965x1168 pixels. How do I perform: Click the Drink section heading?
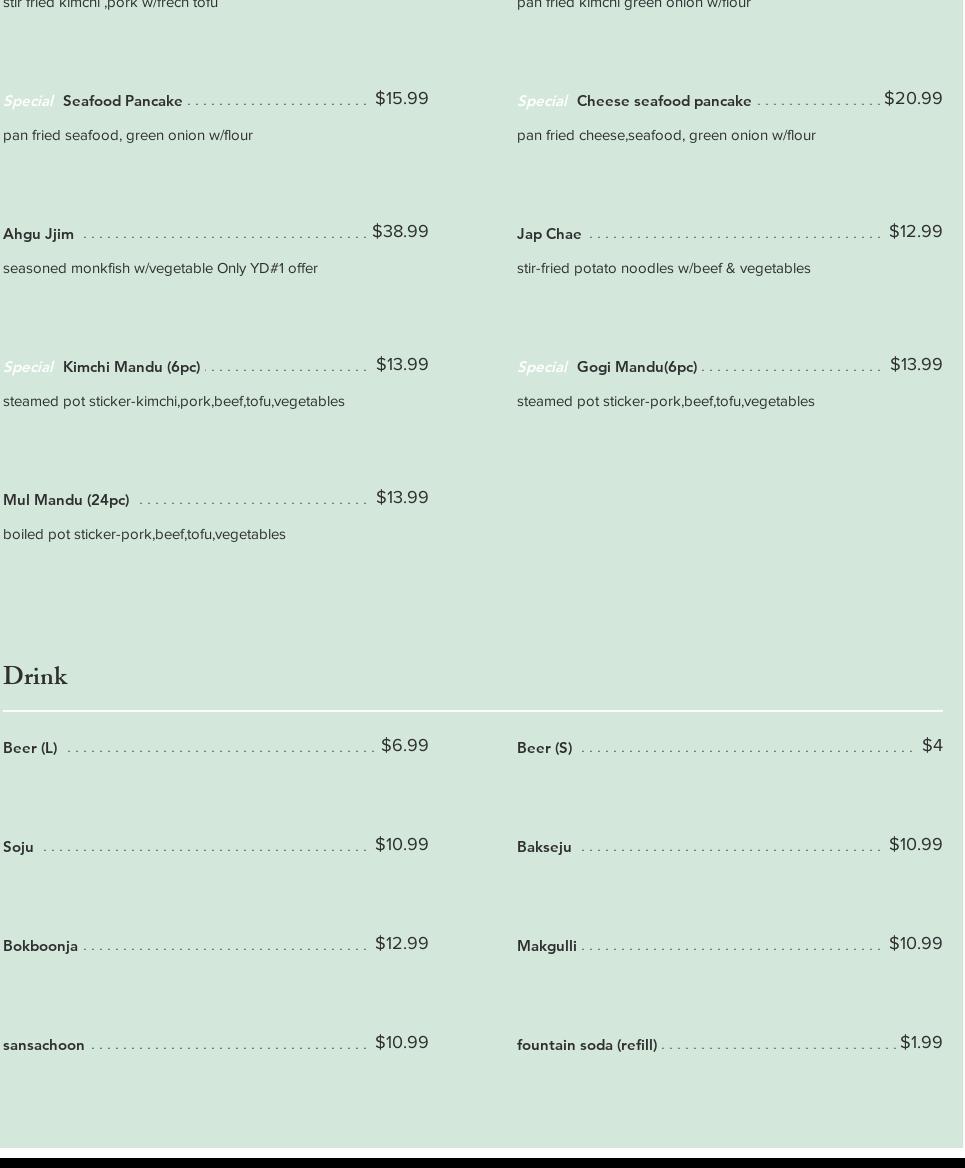coord(35,677)
